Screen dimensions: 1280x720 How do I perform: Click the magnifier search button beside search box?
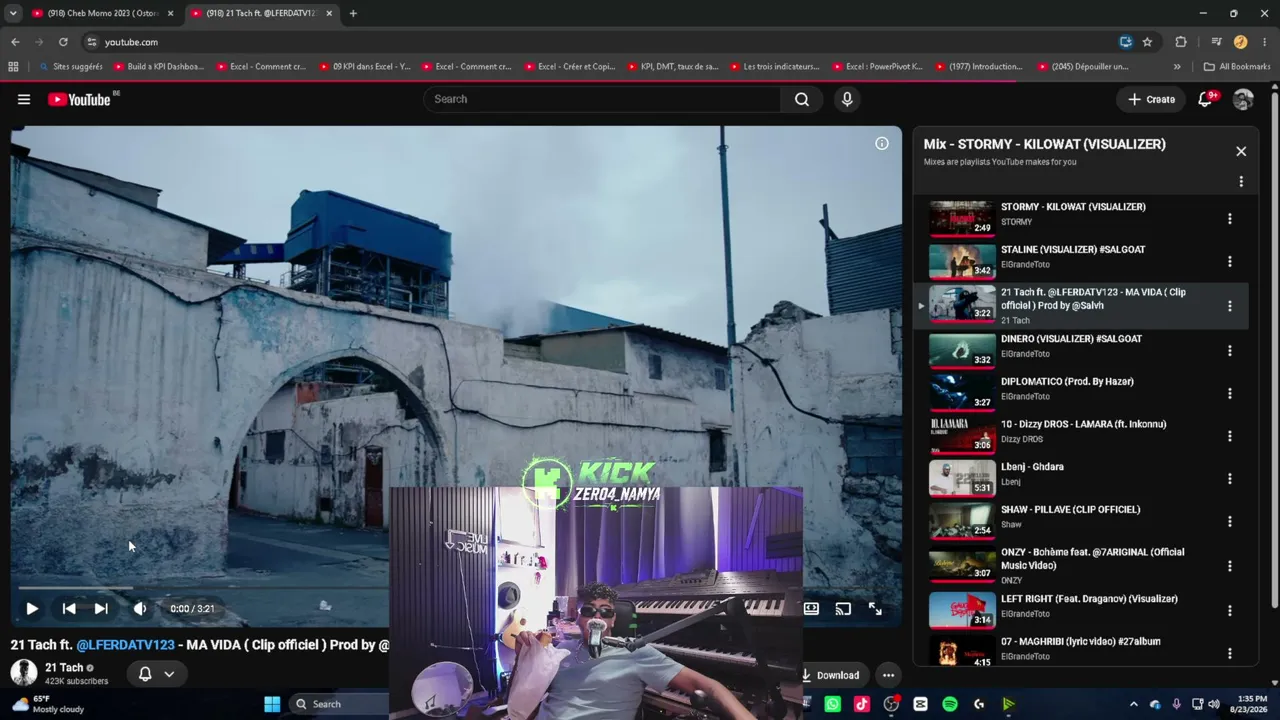tap(802, 99)
